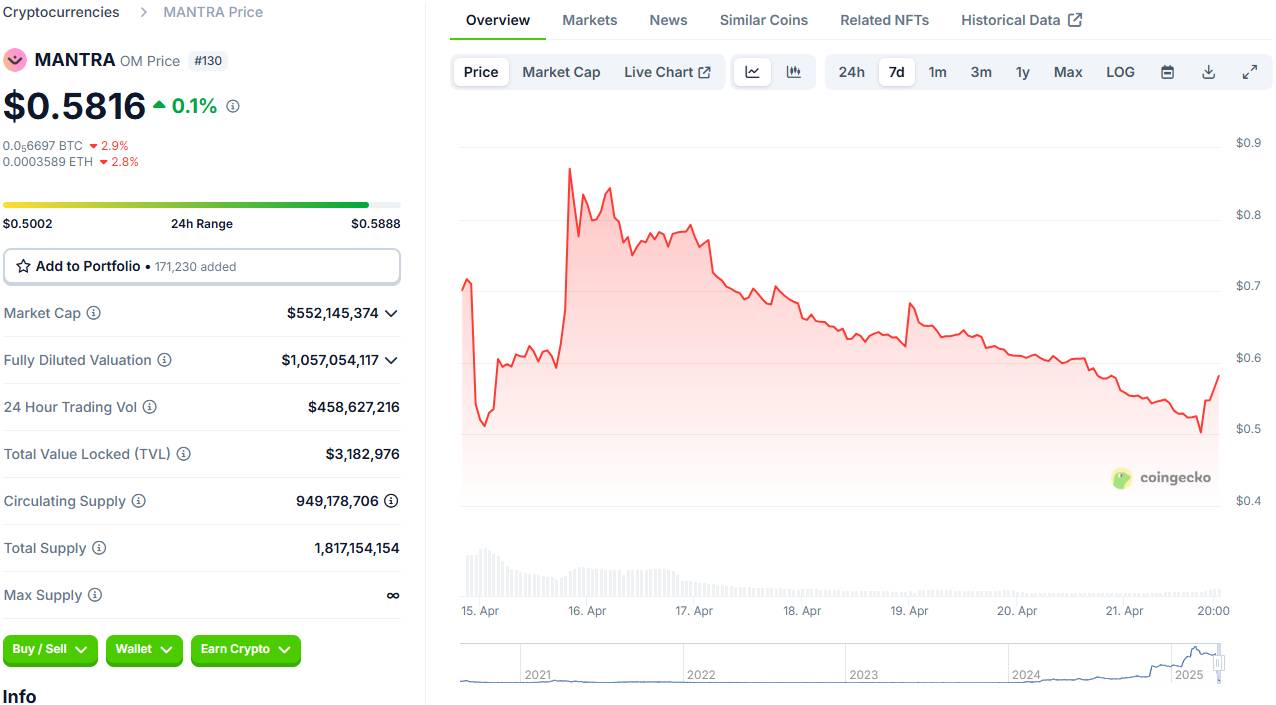The height and width of the screenshot is (705, 1276).
Task: Open the Markets tab
Action: coord(589,20)
